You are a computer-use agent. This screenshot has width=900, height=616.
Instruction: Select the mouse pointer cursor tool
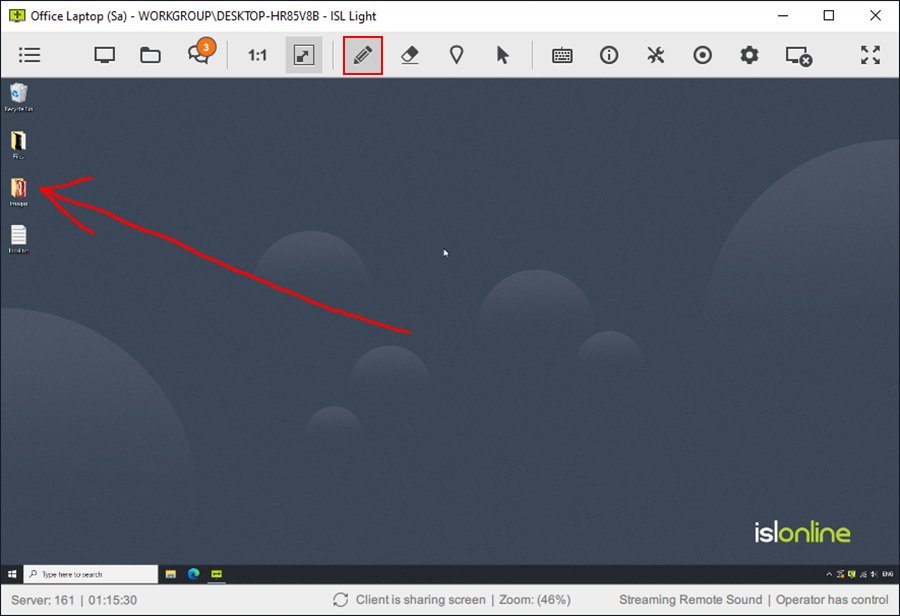pyautogui.click(x=503, y=55)
